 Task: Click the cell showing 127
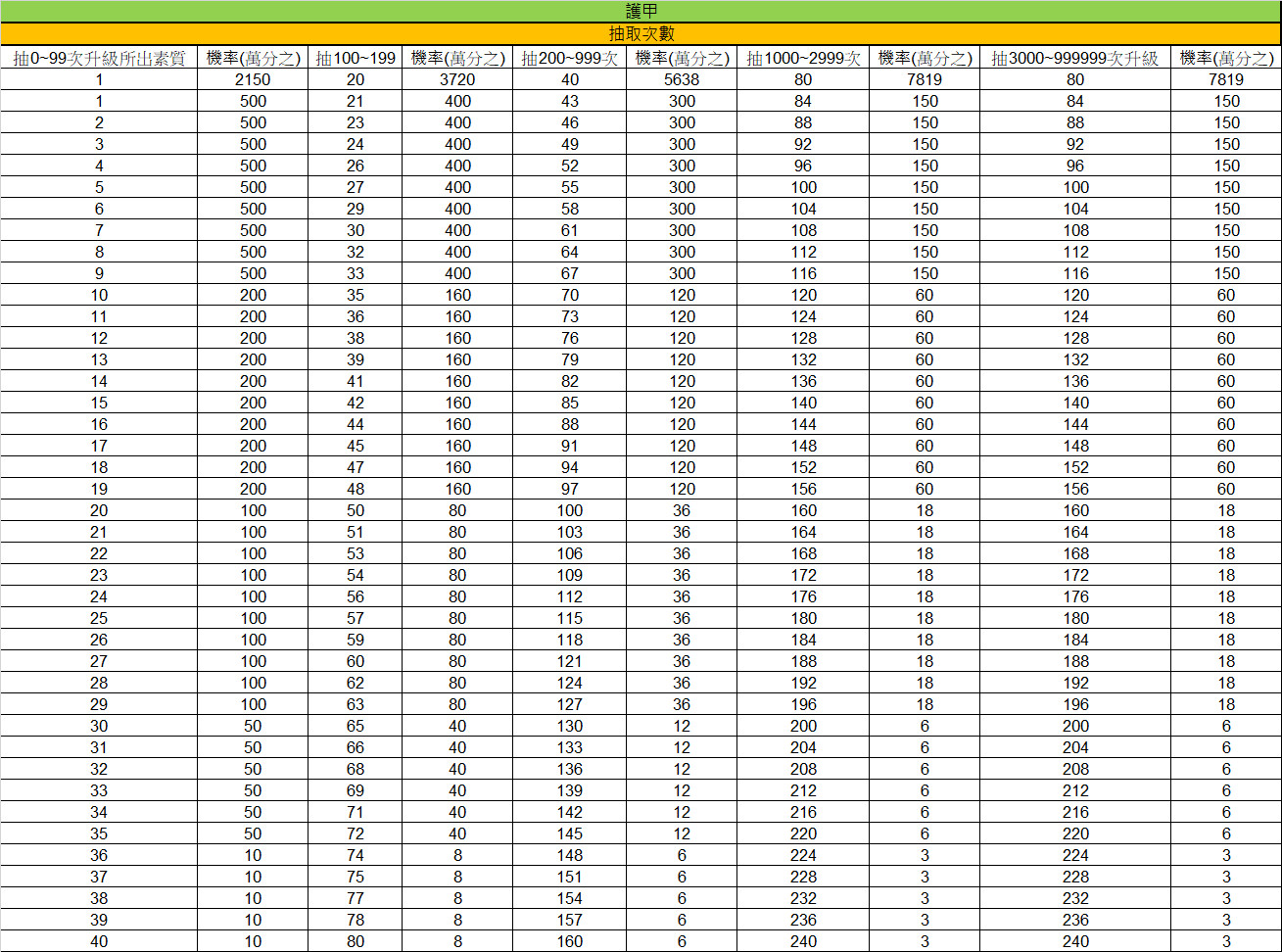point(569,704)
